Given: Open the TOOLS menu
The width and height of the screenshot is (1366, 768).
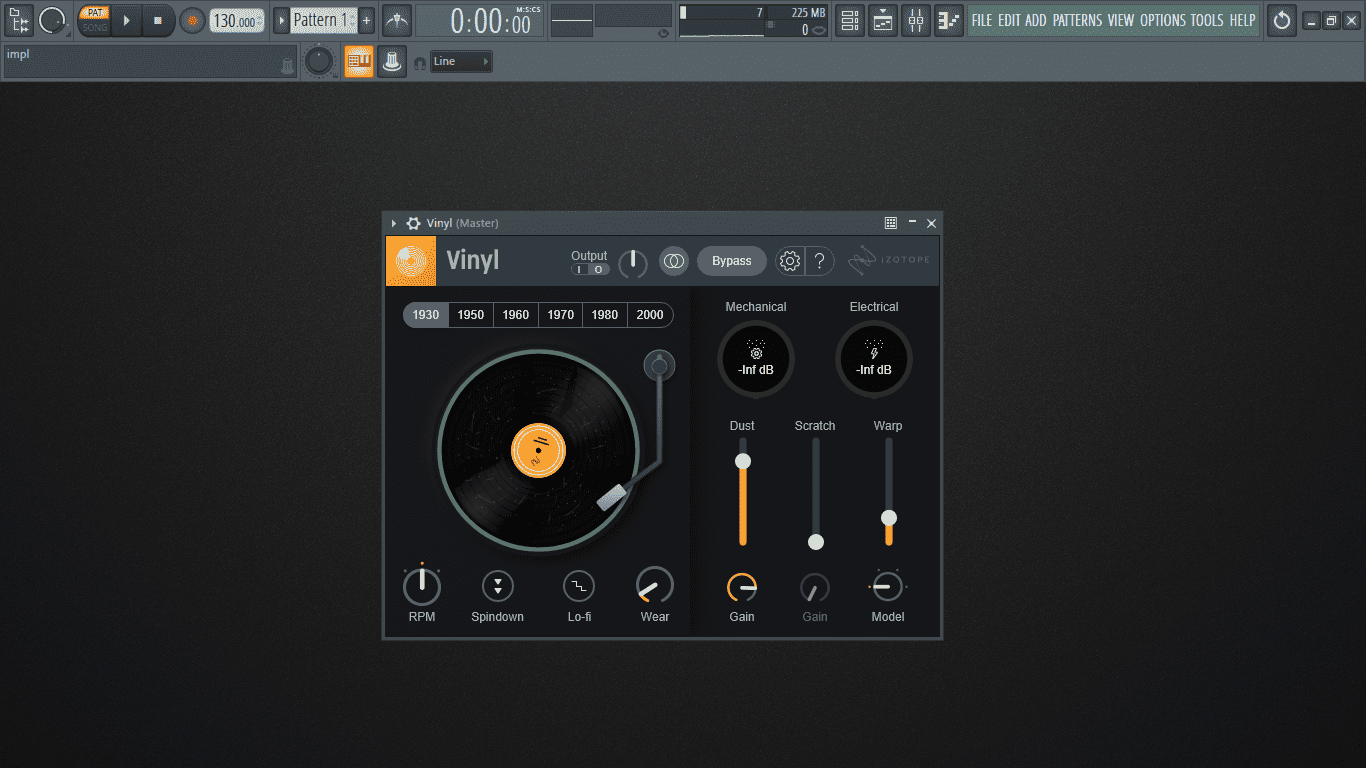Looking at the screenshot, I should coord(1207,20).
